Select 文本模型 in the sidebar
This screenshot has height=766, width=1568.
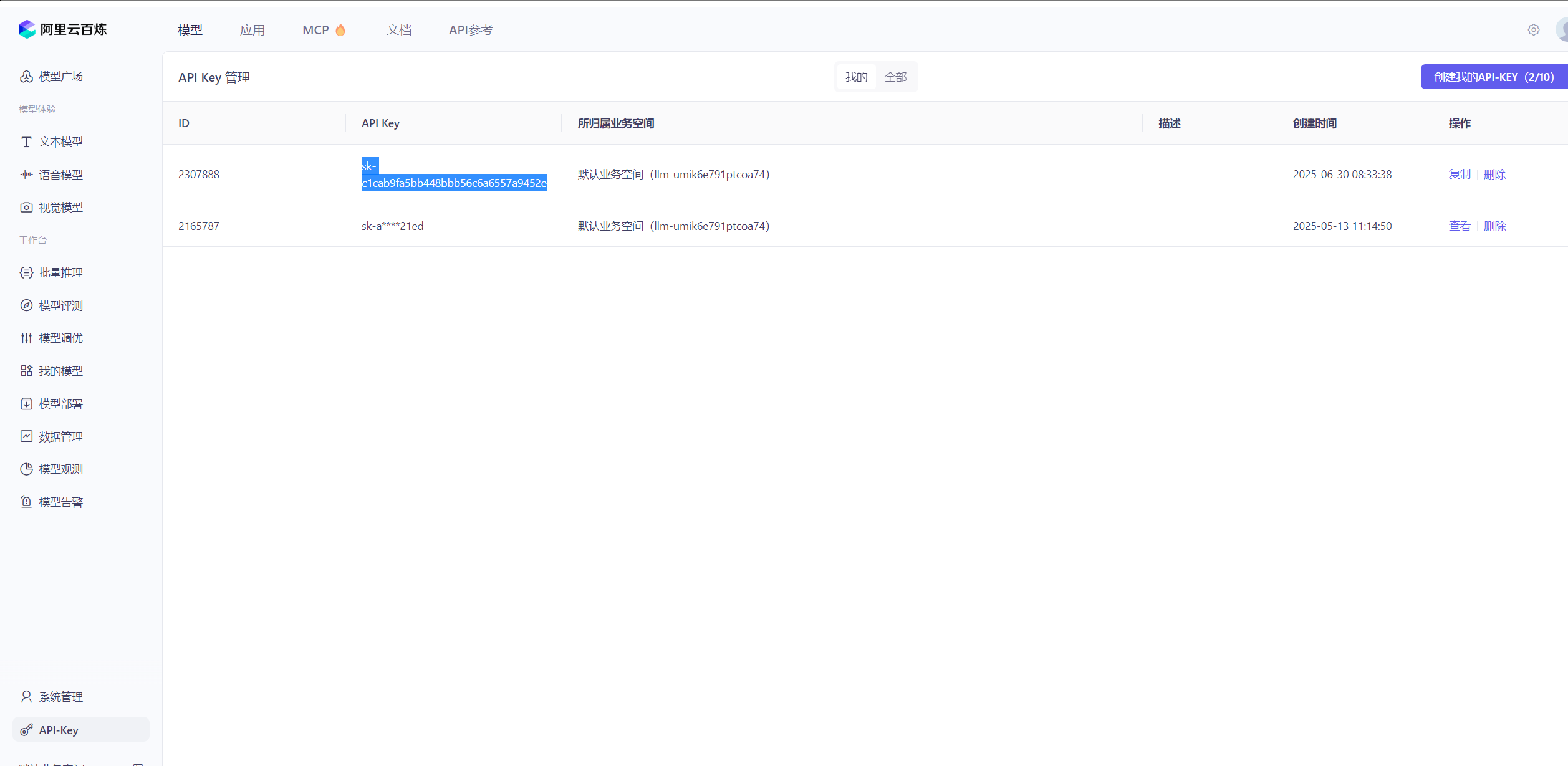(x=60, y=142)
